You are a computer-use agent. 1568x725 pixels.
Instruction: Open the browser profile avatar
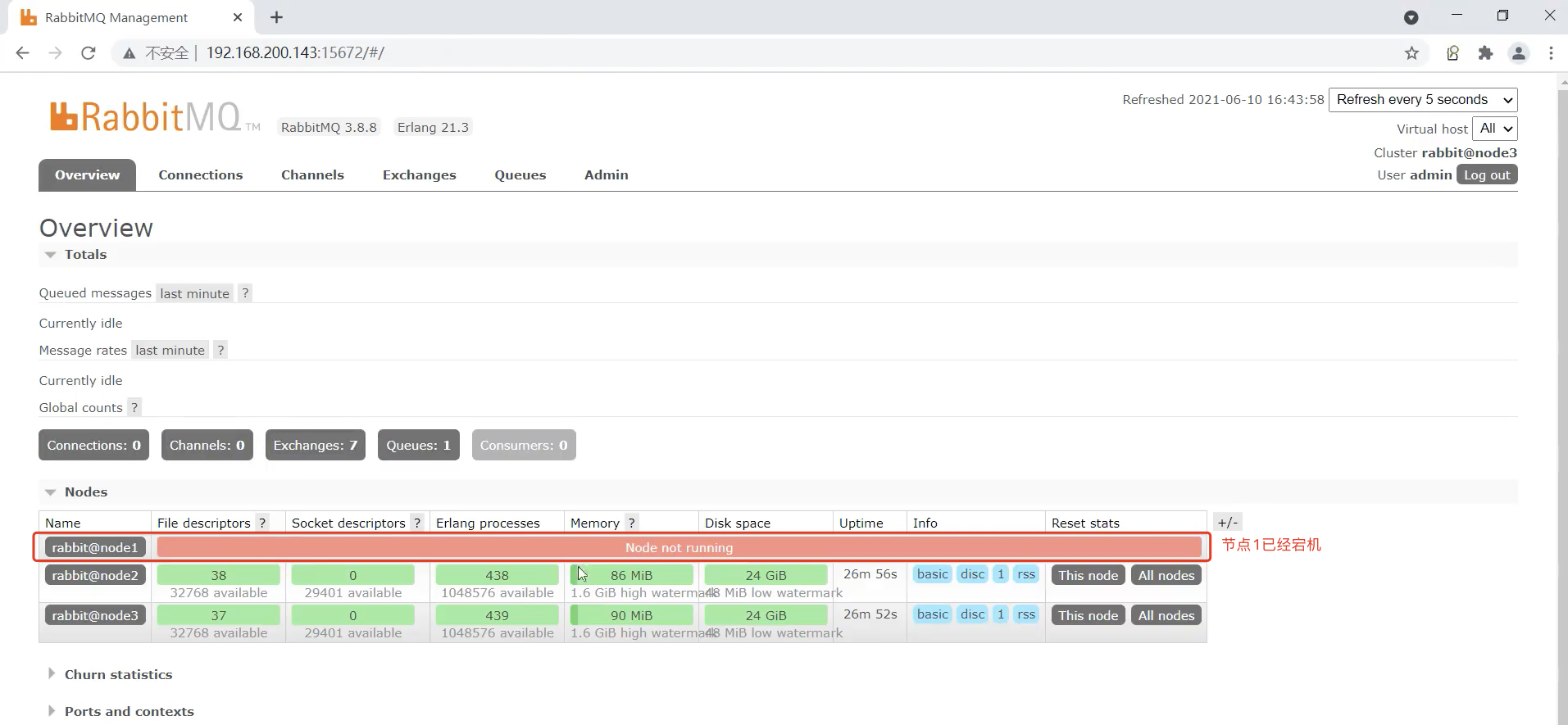point(1519,53)
